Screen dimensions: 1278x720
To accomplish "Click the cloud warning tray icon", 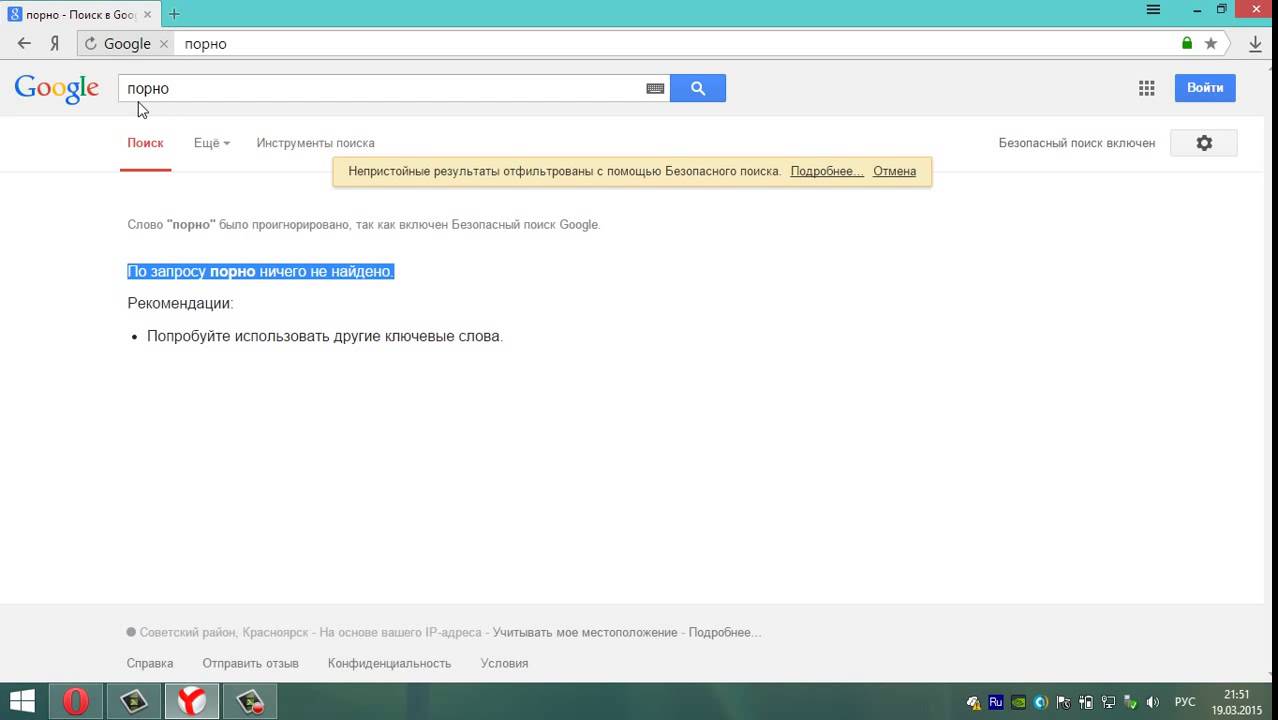I will pos(974,702).
